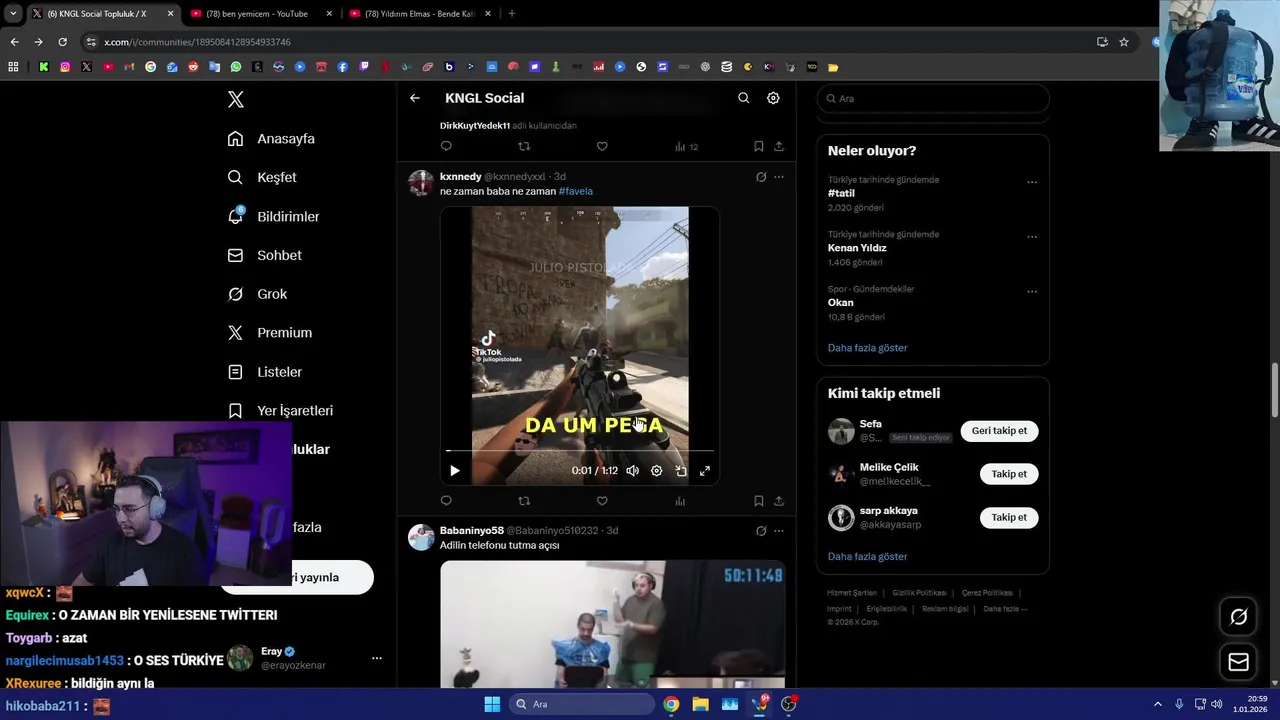Toggle picture-in-picture for the video

[x=680, y=470]
